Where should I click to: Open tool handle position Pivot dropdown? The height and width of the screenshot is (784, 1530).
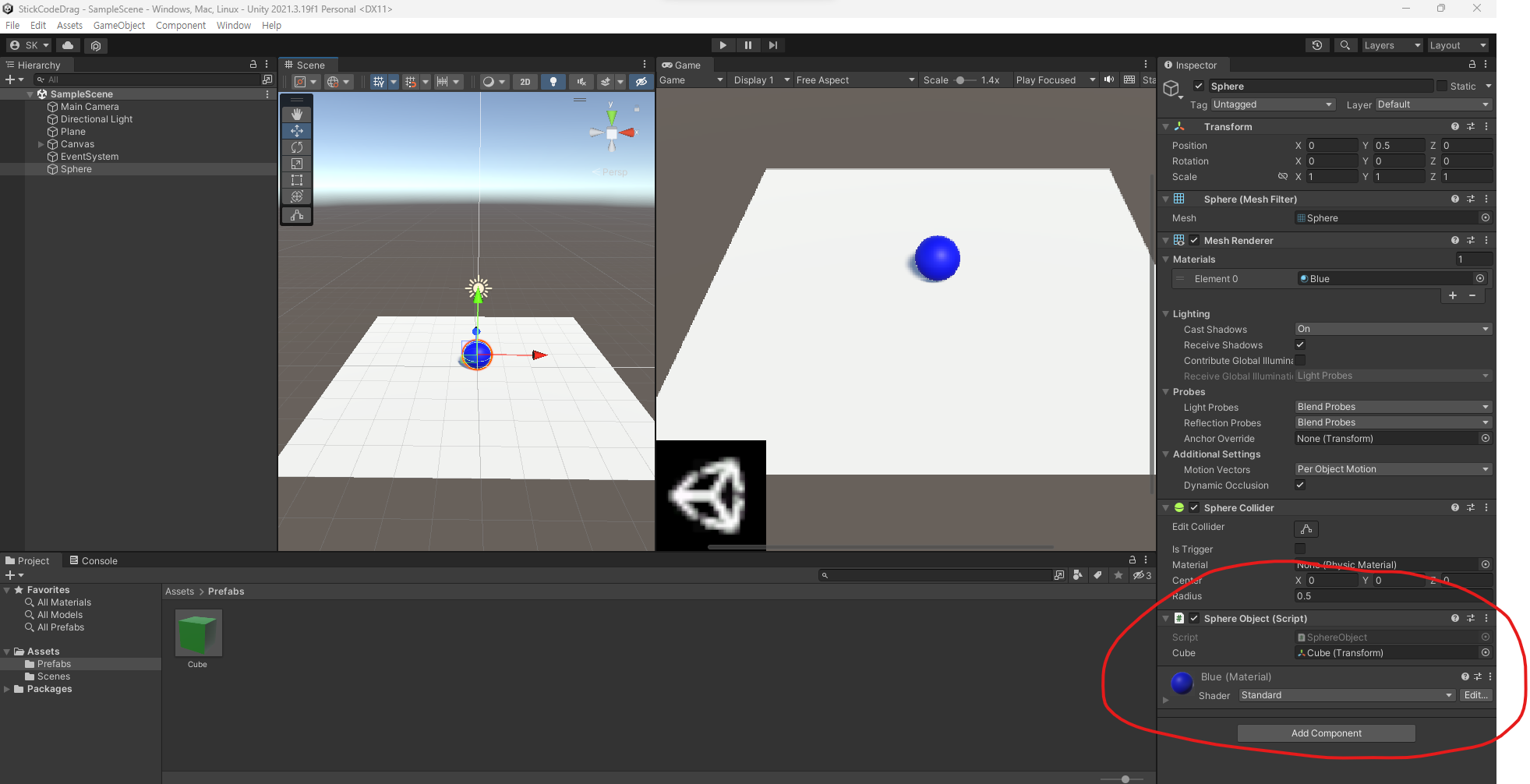(x=306, y=81)
